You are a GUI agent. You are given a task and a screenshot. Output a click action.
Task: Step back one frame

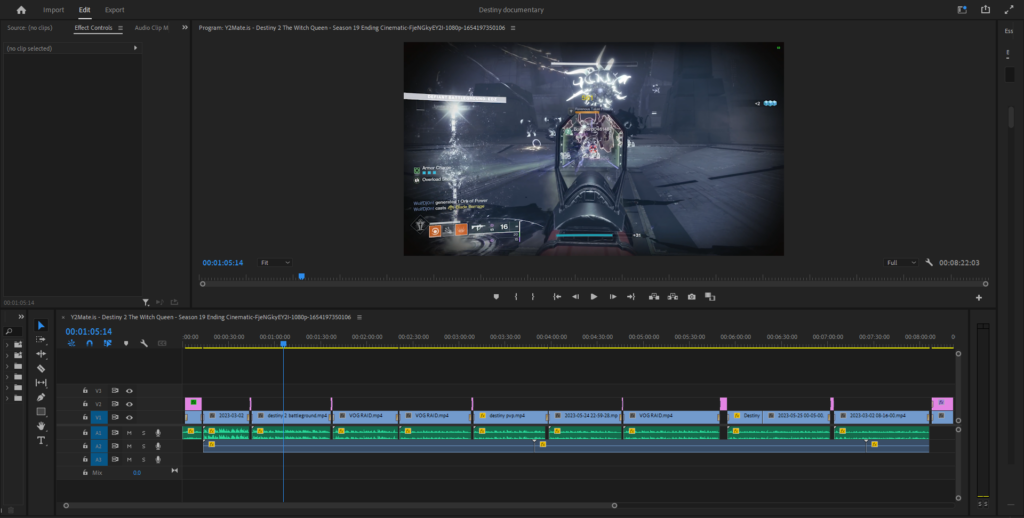[x=575, y=297]
